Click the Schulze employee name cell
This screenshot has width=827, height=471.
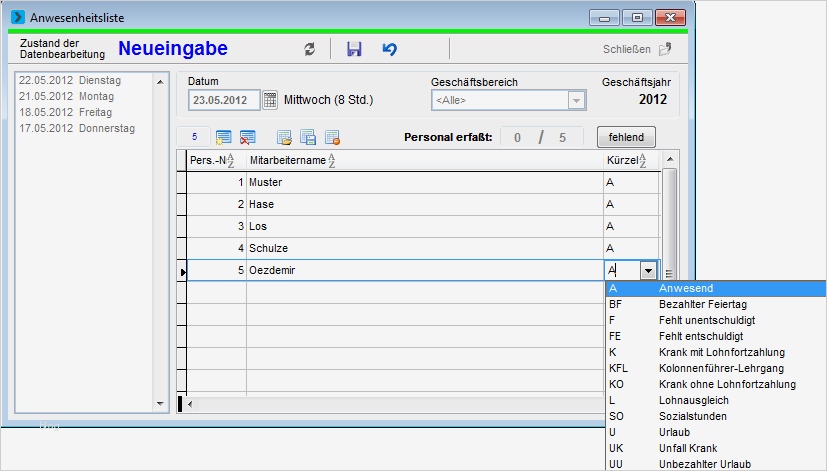click(425, 248)
